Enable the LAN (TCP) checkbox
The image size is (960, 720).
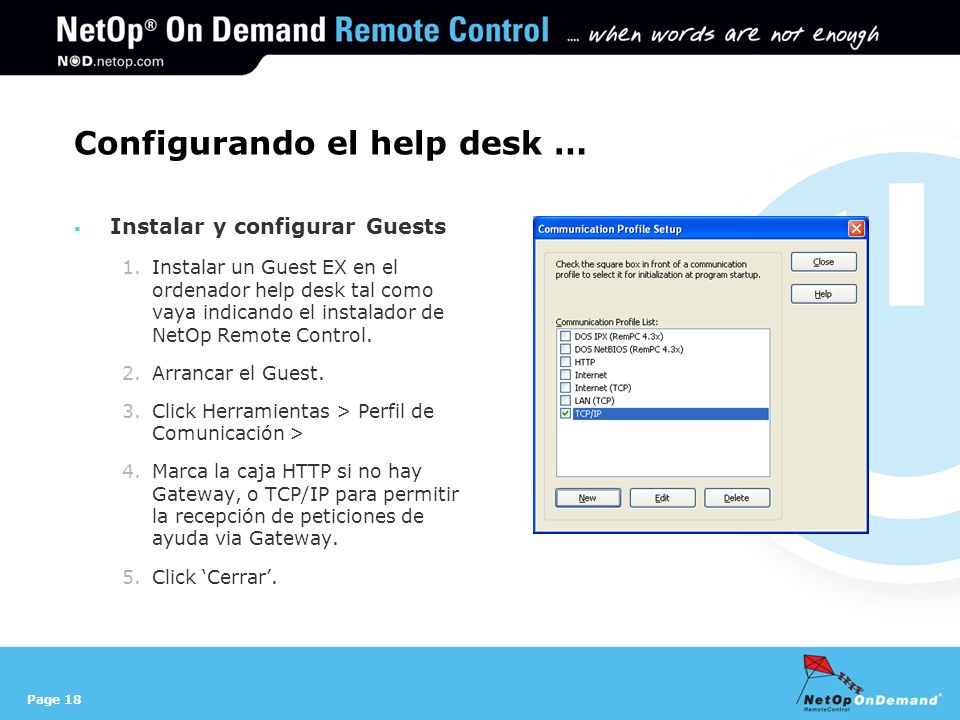point(565,400)
